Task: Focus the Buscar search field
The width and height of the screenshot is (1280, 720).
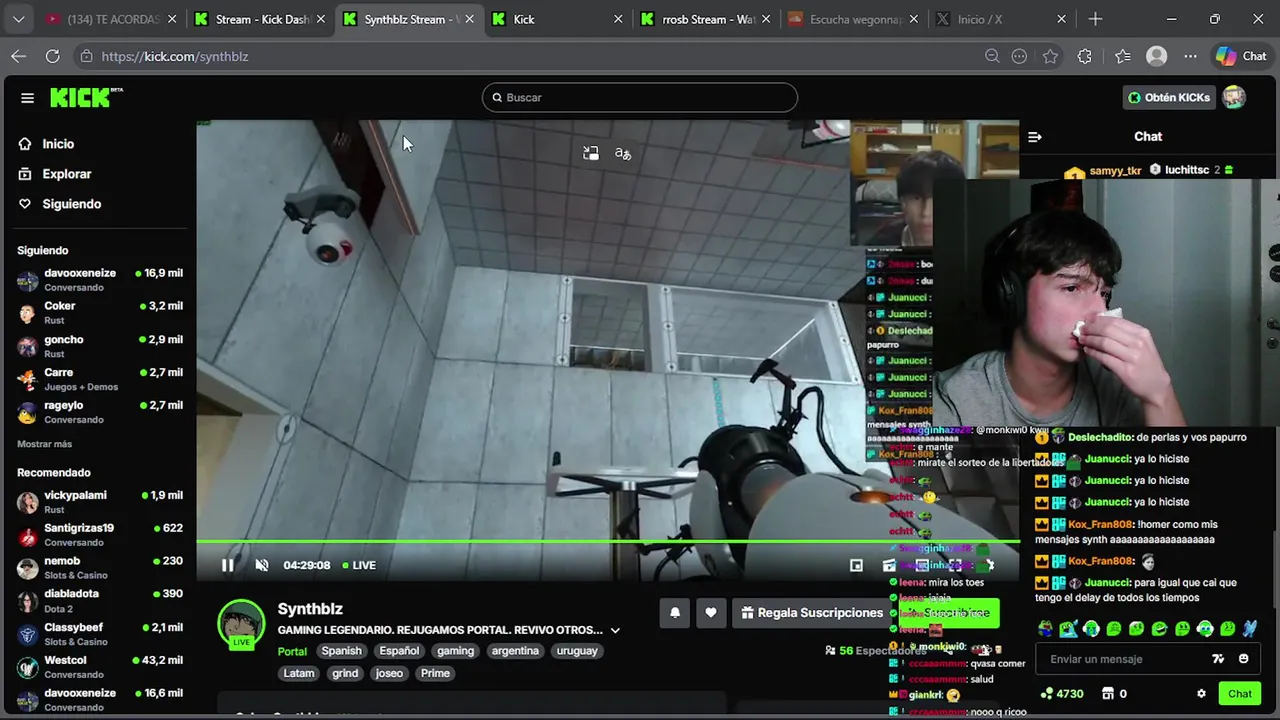Action: [x=640, y=97]
